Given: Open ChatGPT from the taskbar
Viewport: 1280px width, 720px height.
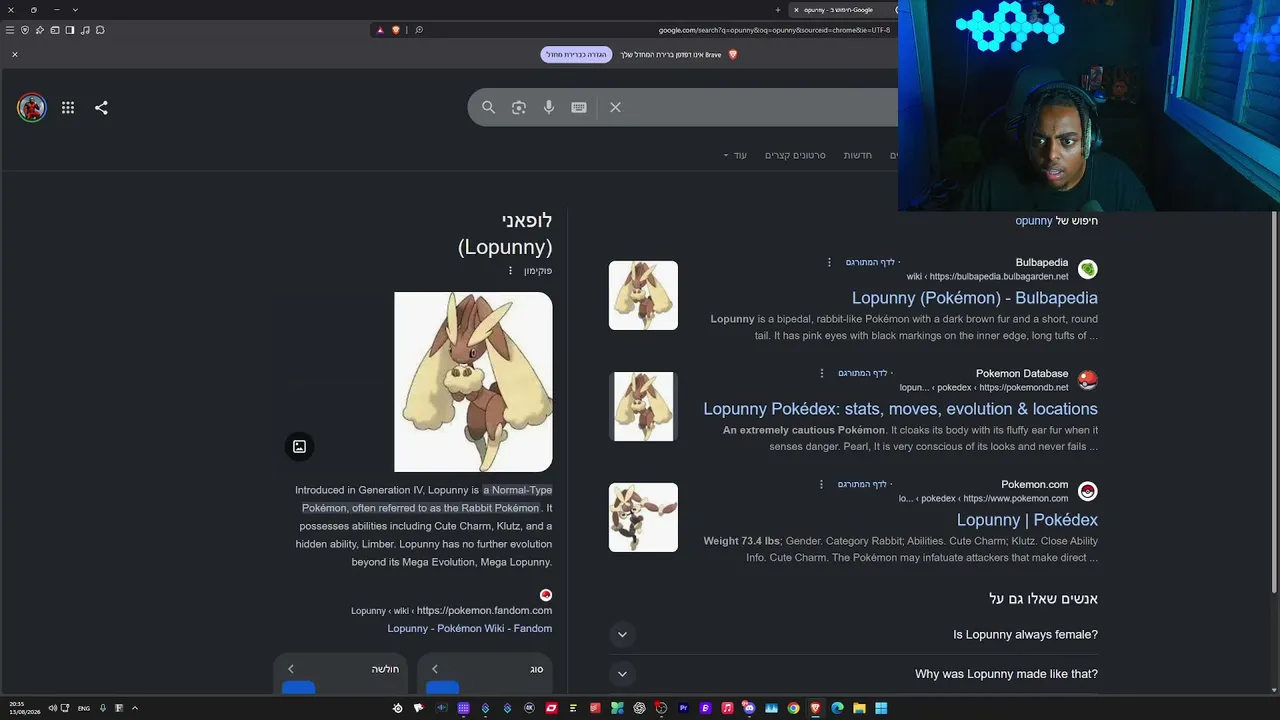Looking at the screenshot, I should click(x=639, y=708).
